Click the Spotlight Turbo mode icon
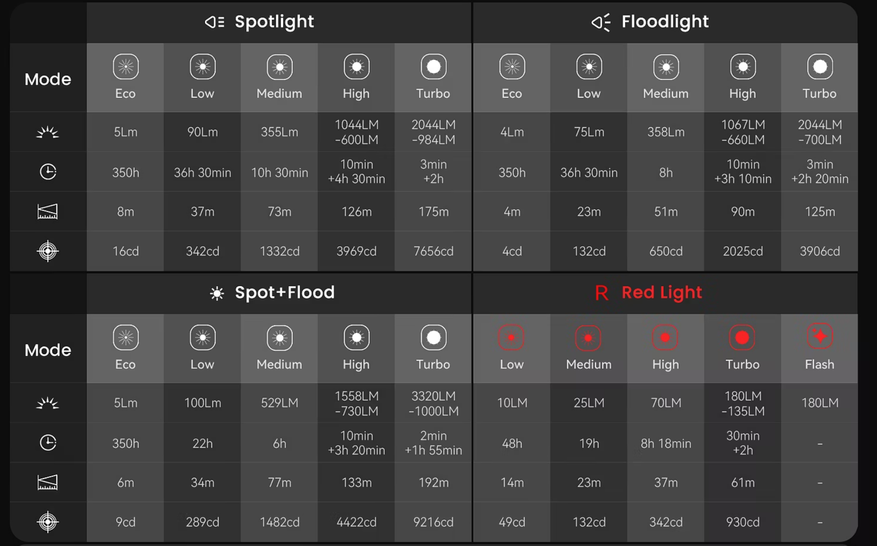 click(x=433, y=67)
